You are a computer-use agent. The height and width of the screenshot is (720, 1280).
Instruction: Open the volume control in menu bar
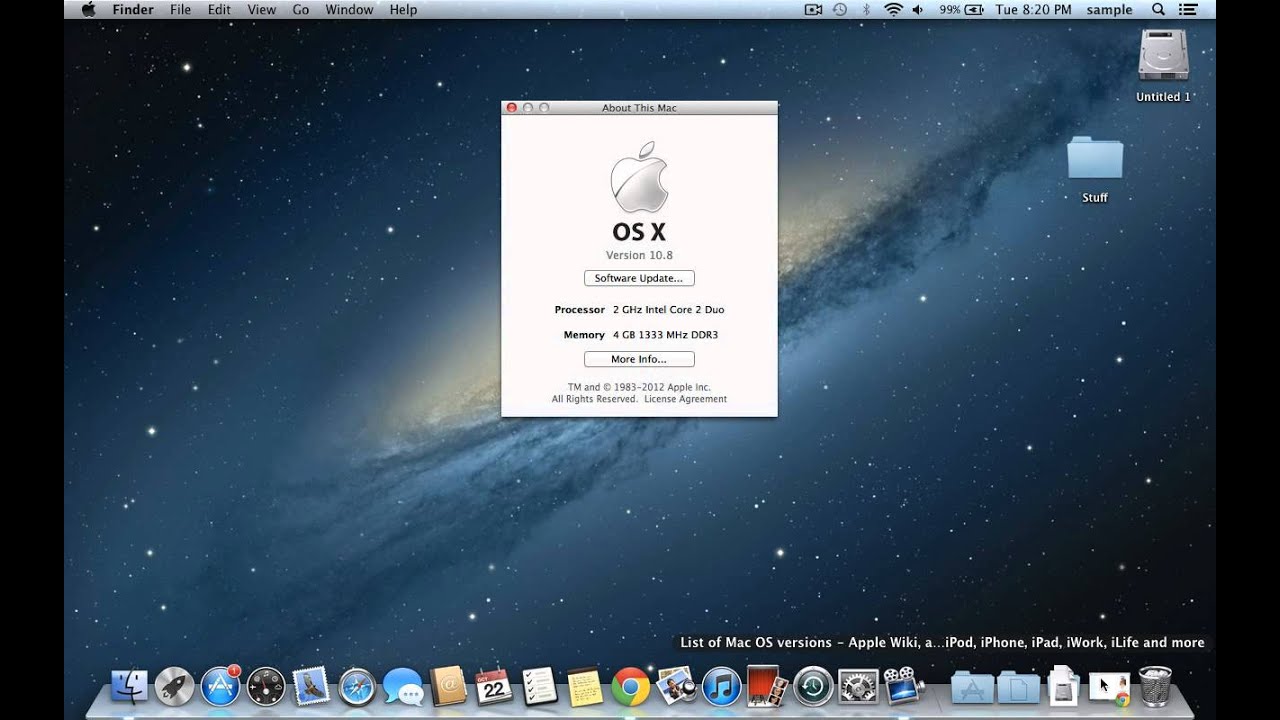(917, 9)
